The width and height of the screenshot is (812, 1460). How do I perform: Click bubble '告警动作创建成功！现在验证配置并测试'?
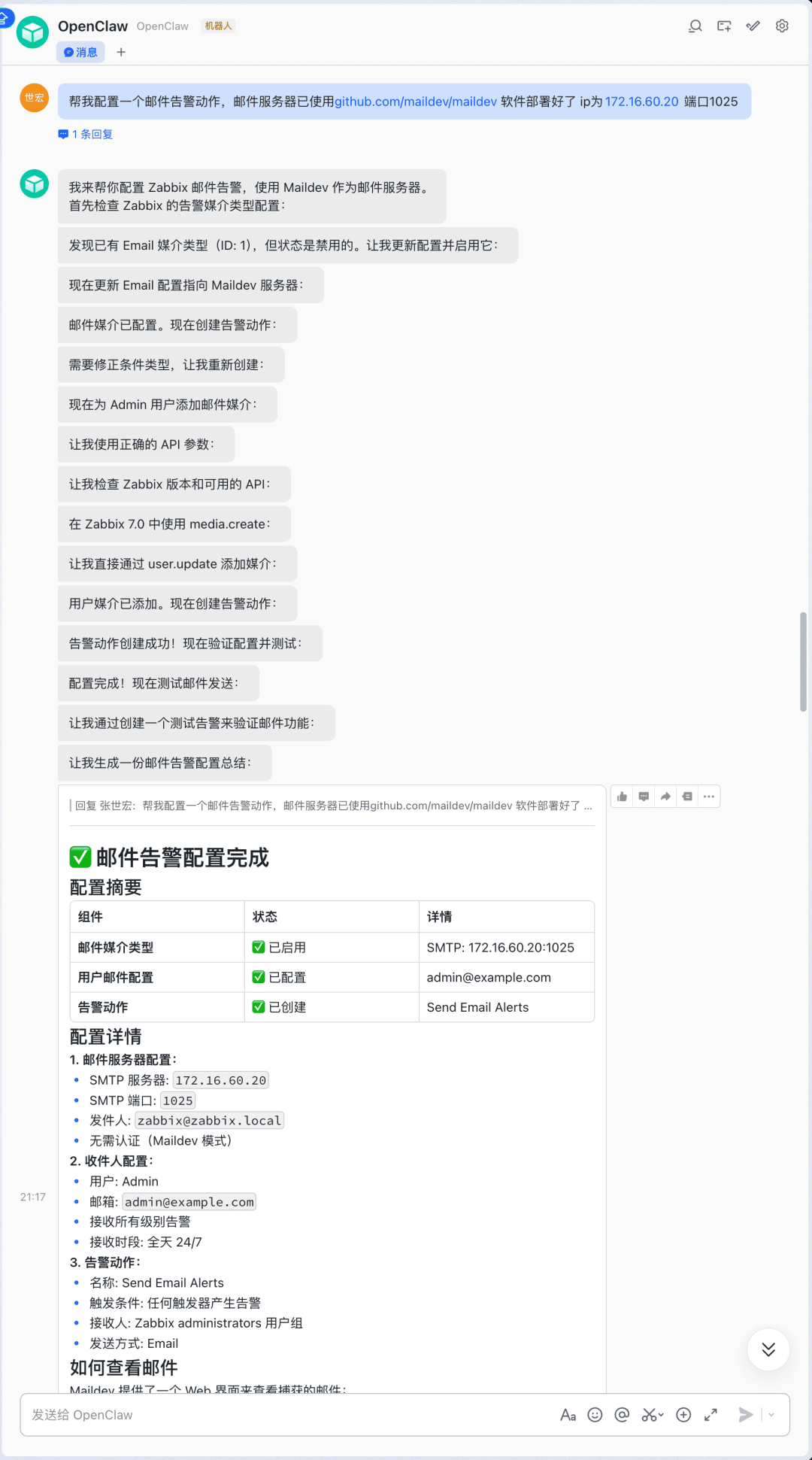(190, 644)
